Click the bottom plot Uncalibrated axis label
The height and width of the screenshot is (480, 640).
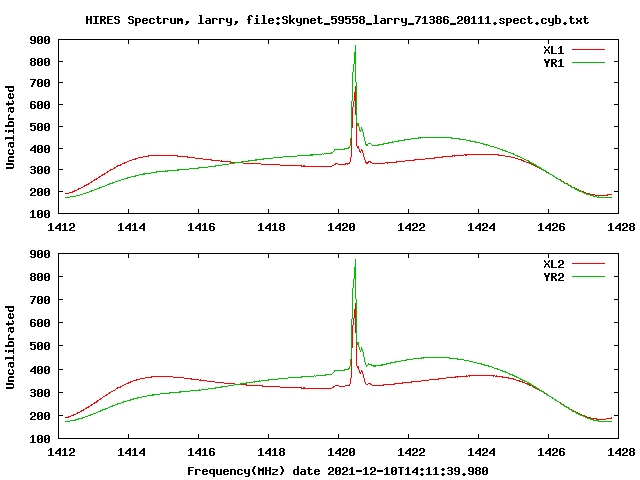coord(10,347)
